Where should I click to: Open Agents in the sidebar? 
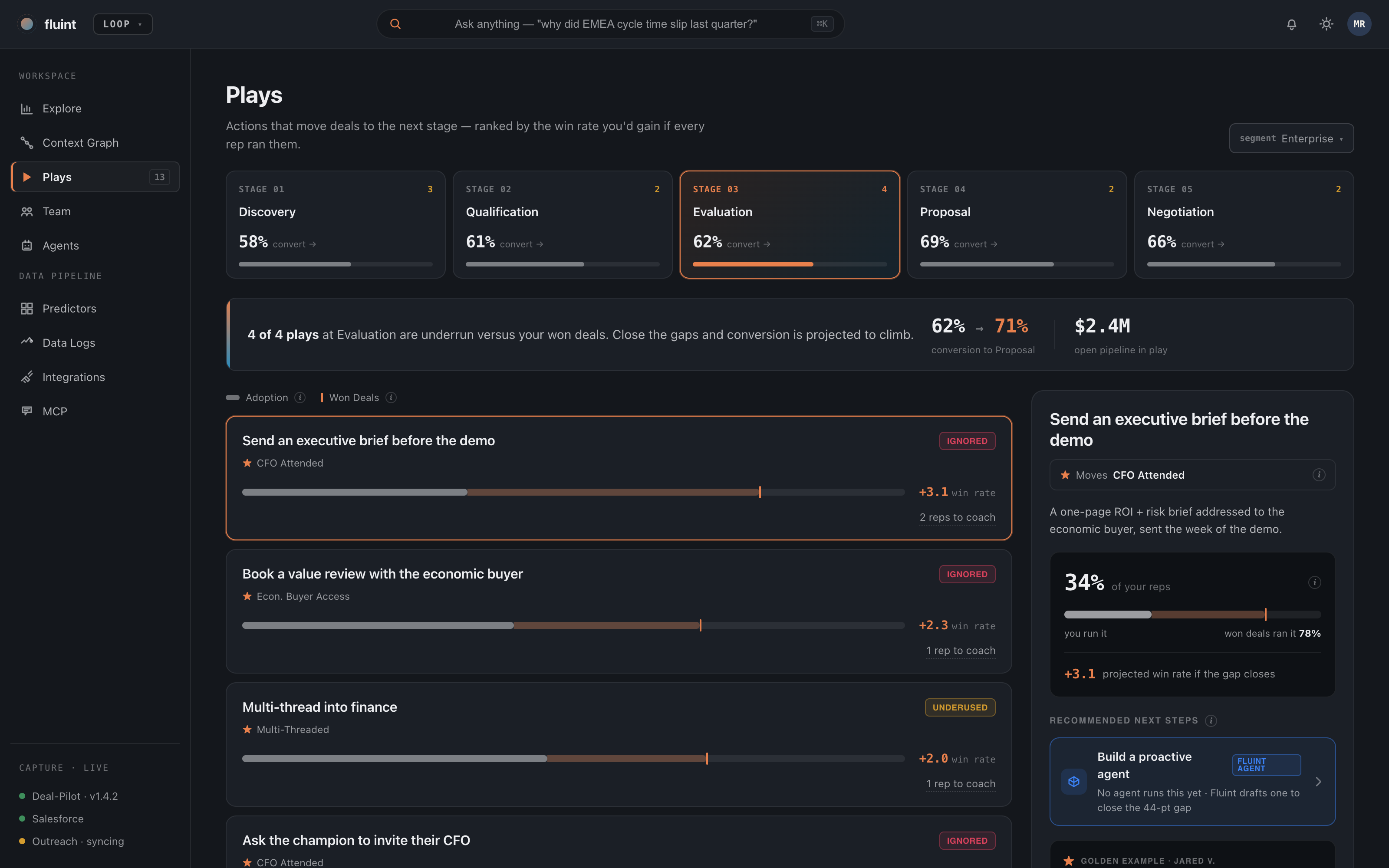click(95, 246)
